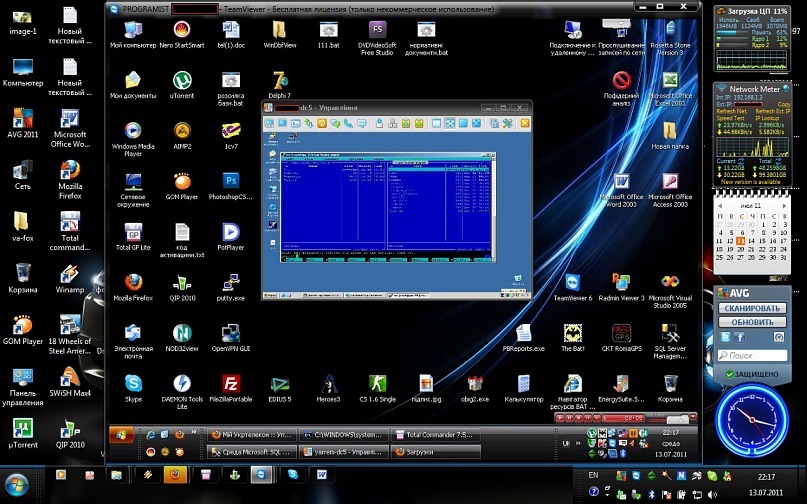Select the highlighted date 13 in calendar gadget
The height and width of the screenshot is (504, 807).
[740, 241]
